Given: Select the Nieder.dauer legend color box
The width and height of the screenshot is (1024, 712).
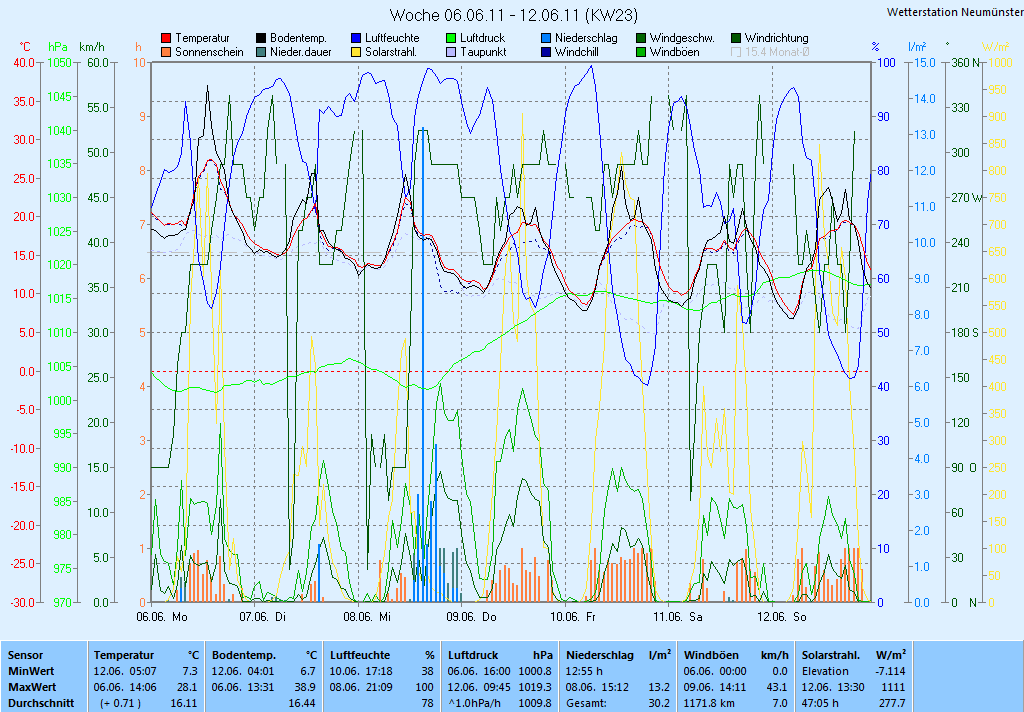Looking at the screenshot, I should pos(261,52).
